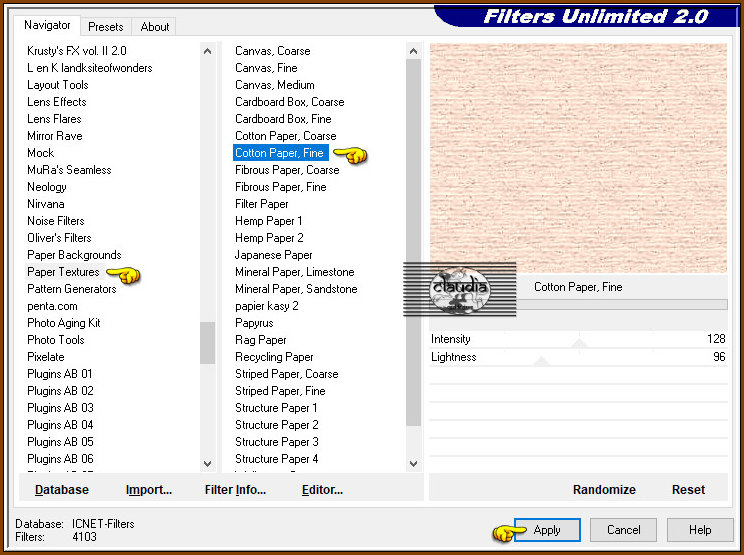The image size is (744, 555).
Task: Click the category list scrollbar thumb
Action: 207,343
